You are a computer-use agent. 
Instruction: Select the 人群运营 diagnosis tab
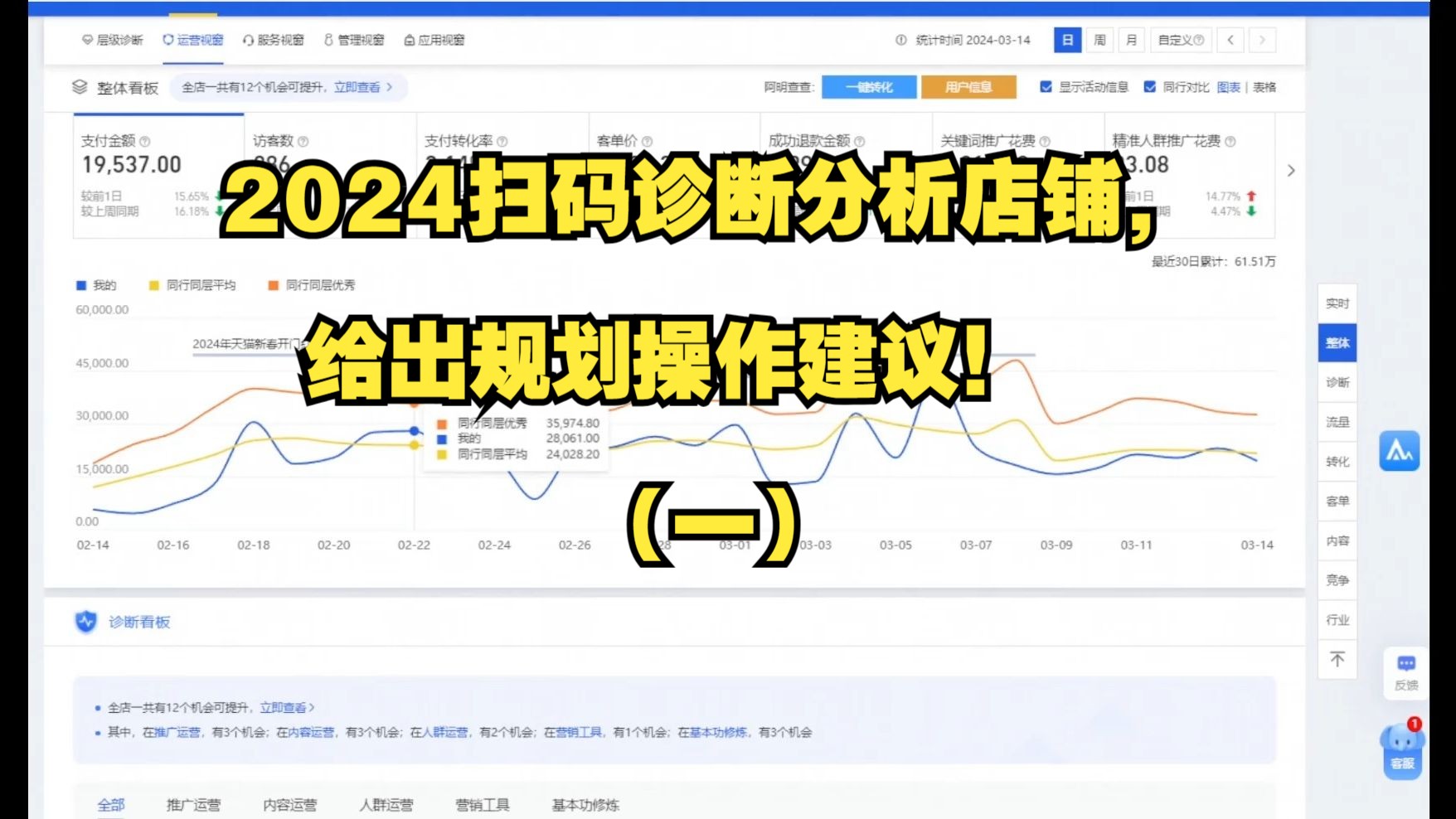386,805
